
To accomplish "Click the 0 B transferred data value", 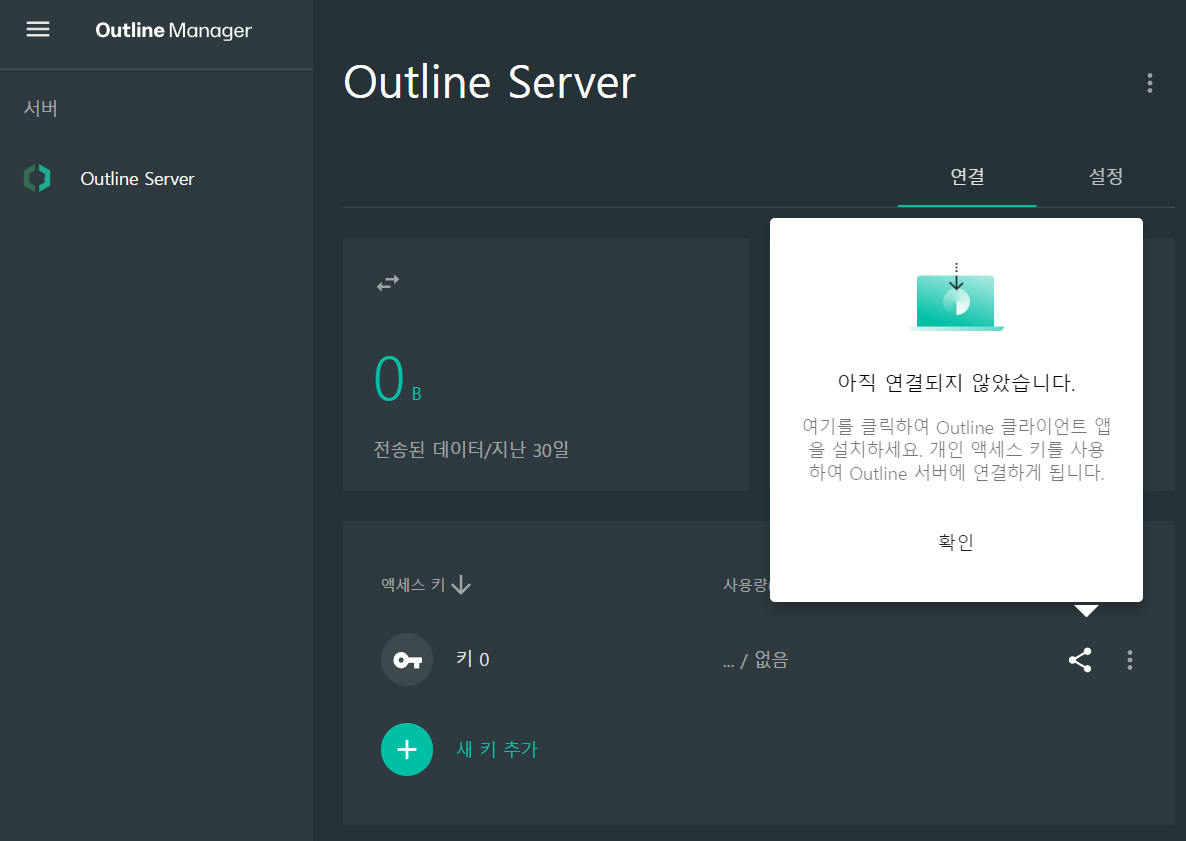I will [x=398, y=378].
